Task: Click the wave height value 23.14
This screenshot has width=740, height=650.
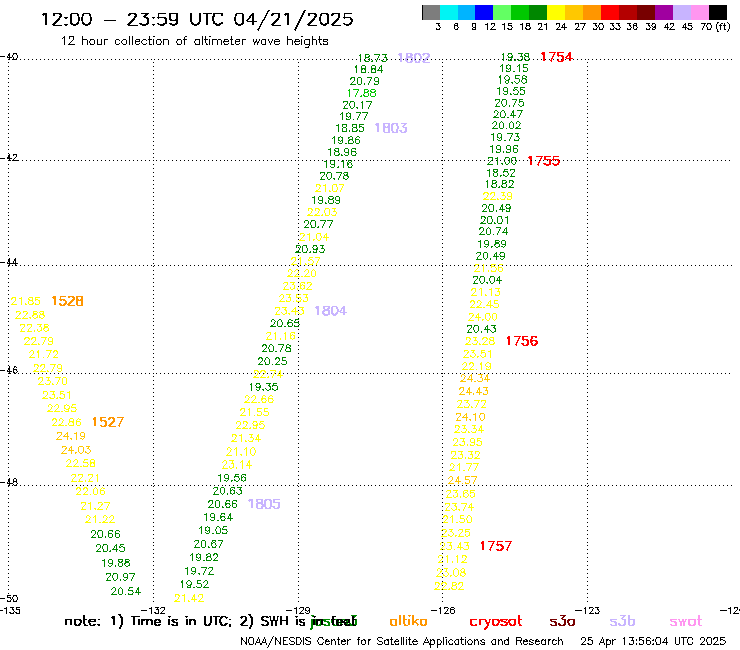Action: pos(237,465)
